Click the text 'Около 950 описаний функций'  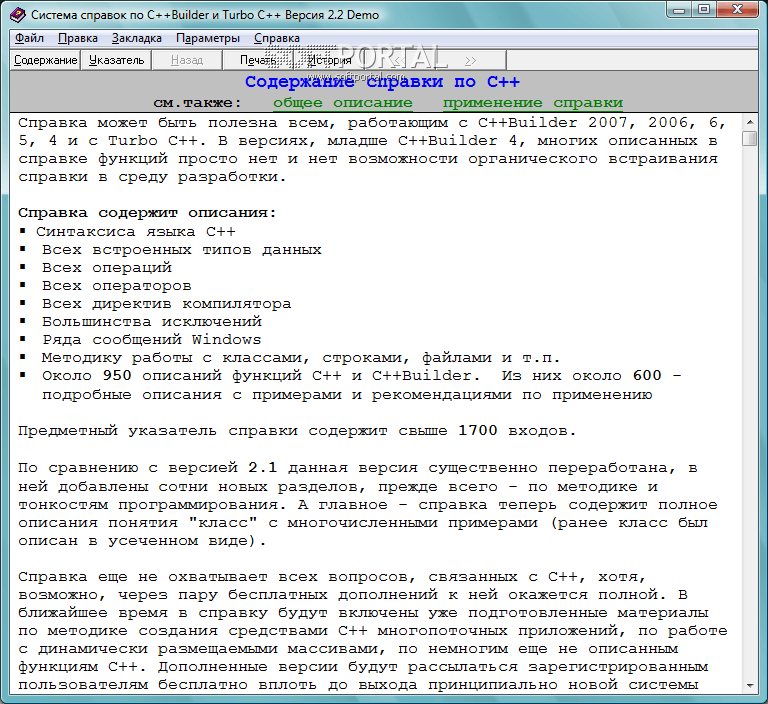(174, 376)
